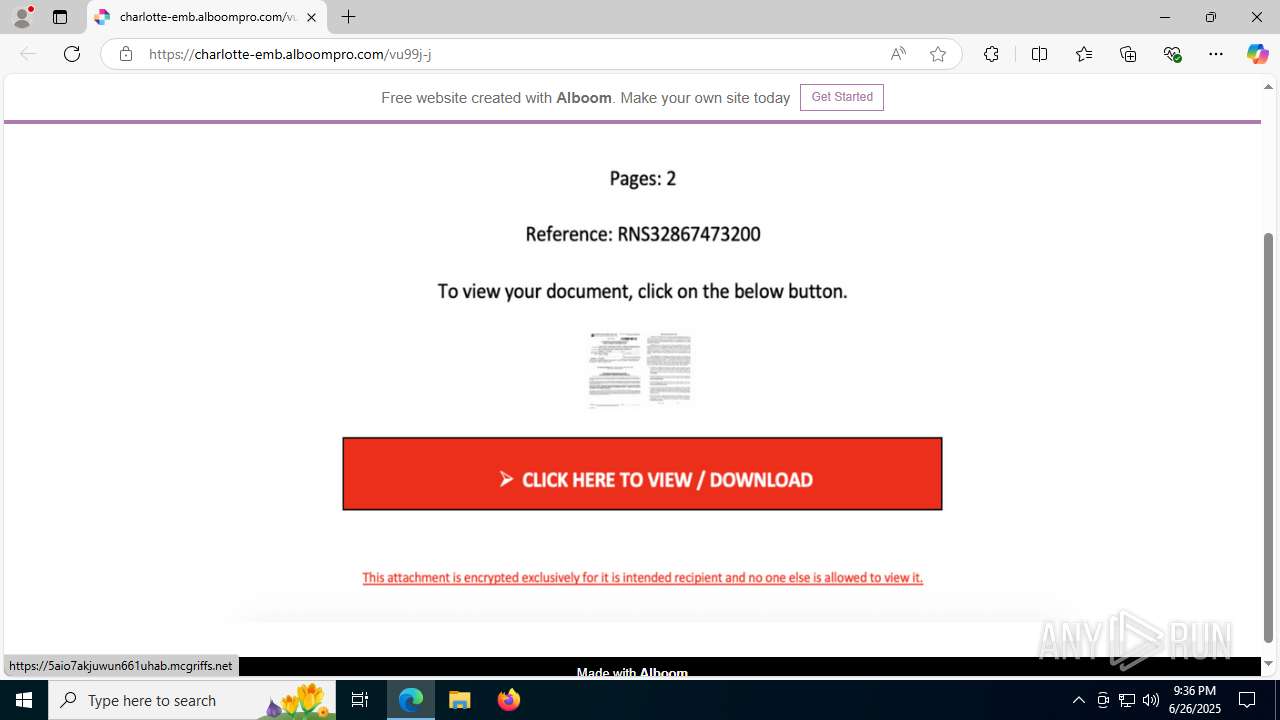The height and width of the screenshot is (720, 1280).
Task: Open Browser essentials icon
Action: click(1173, 54)
